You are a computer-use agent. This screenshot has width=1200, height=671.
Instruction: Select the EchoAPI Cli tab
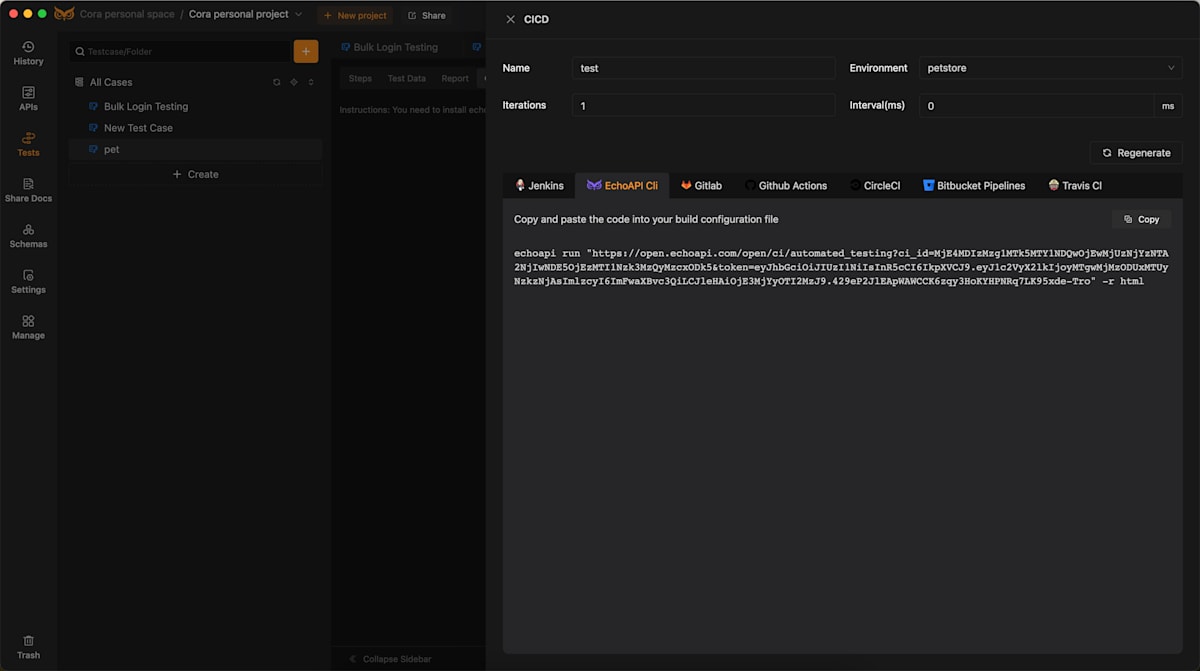point(622,185)
